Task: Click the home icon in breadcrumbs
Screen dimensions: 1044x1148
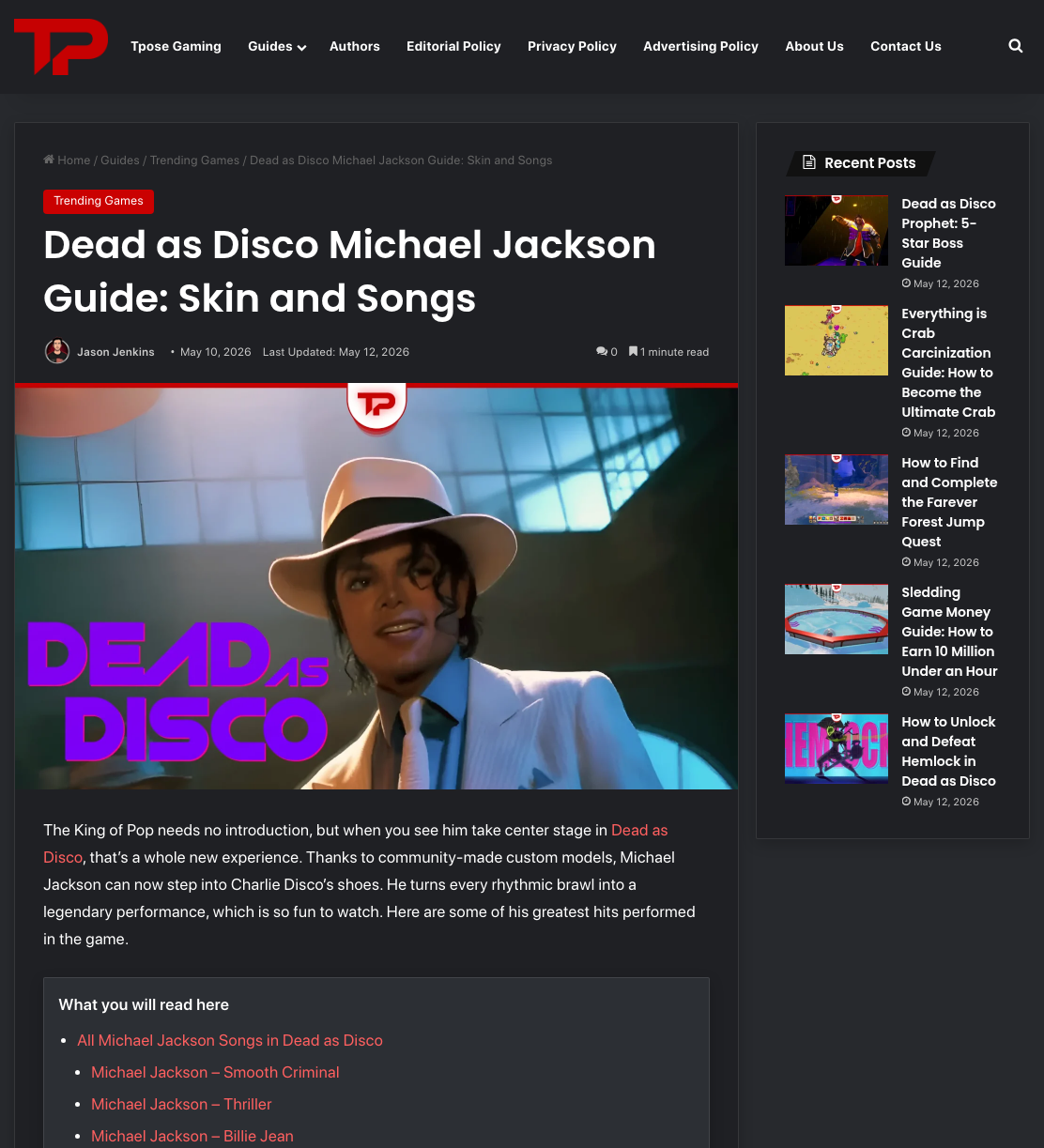Action: click(49, 160)
